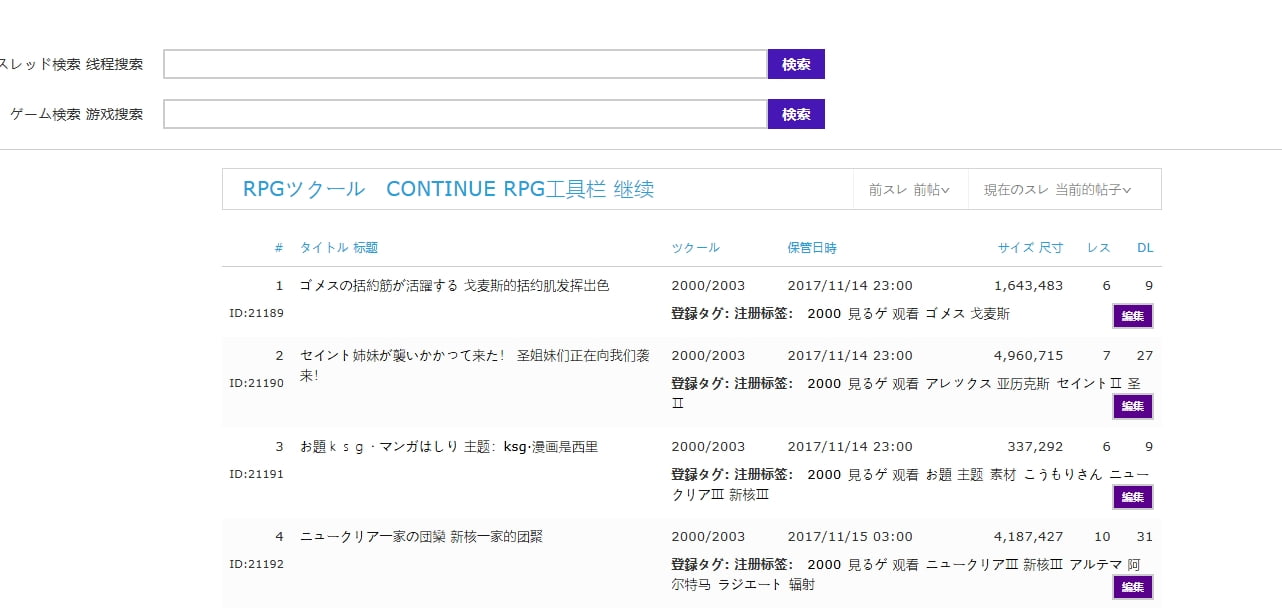Click the 検索 button beside ゲーム検索
The height and width of the screenshot is (614, 1282).
(796, 114)
